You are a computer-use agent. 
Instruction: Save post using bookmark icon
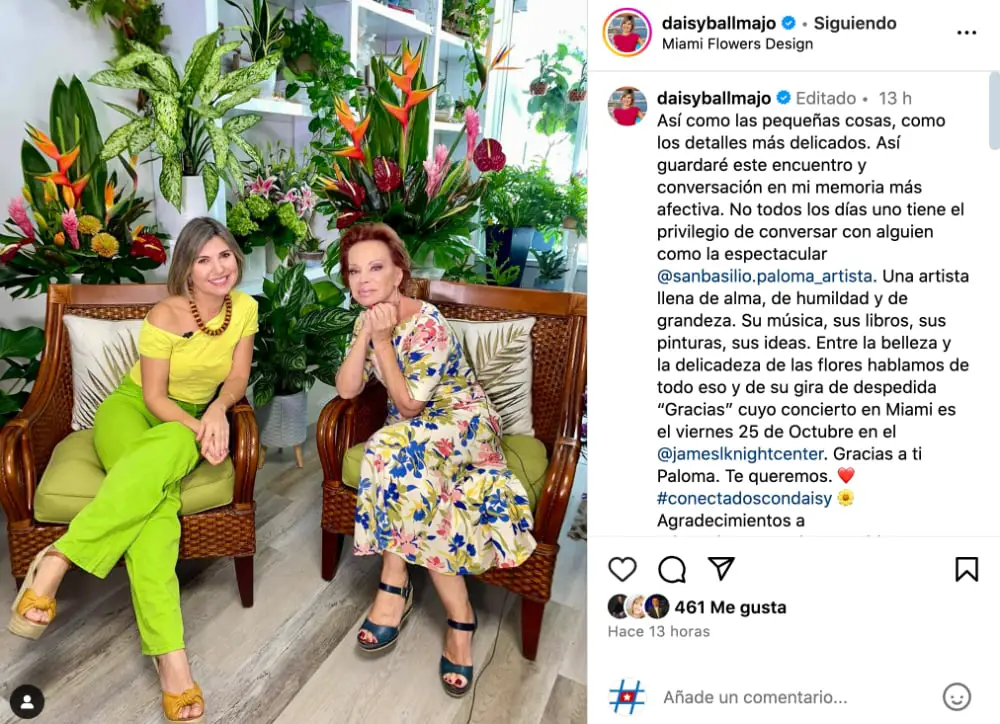[x=966, y=569]
